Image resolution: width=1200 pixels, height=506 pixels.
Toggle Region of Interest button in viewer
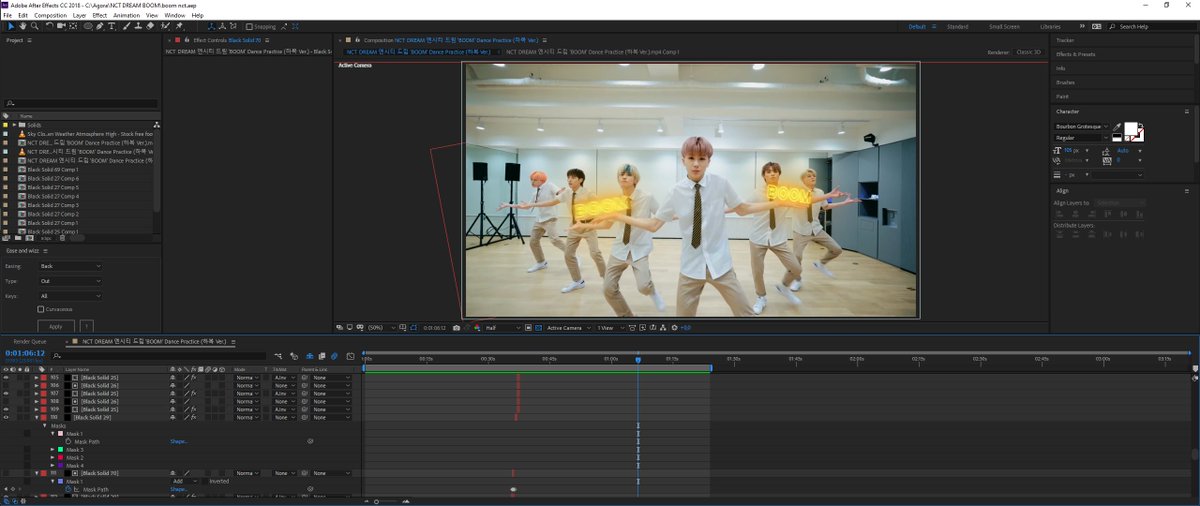coord(528,327)
